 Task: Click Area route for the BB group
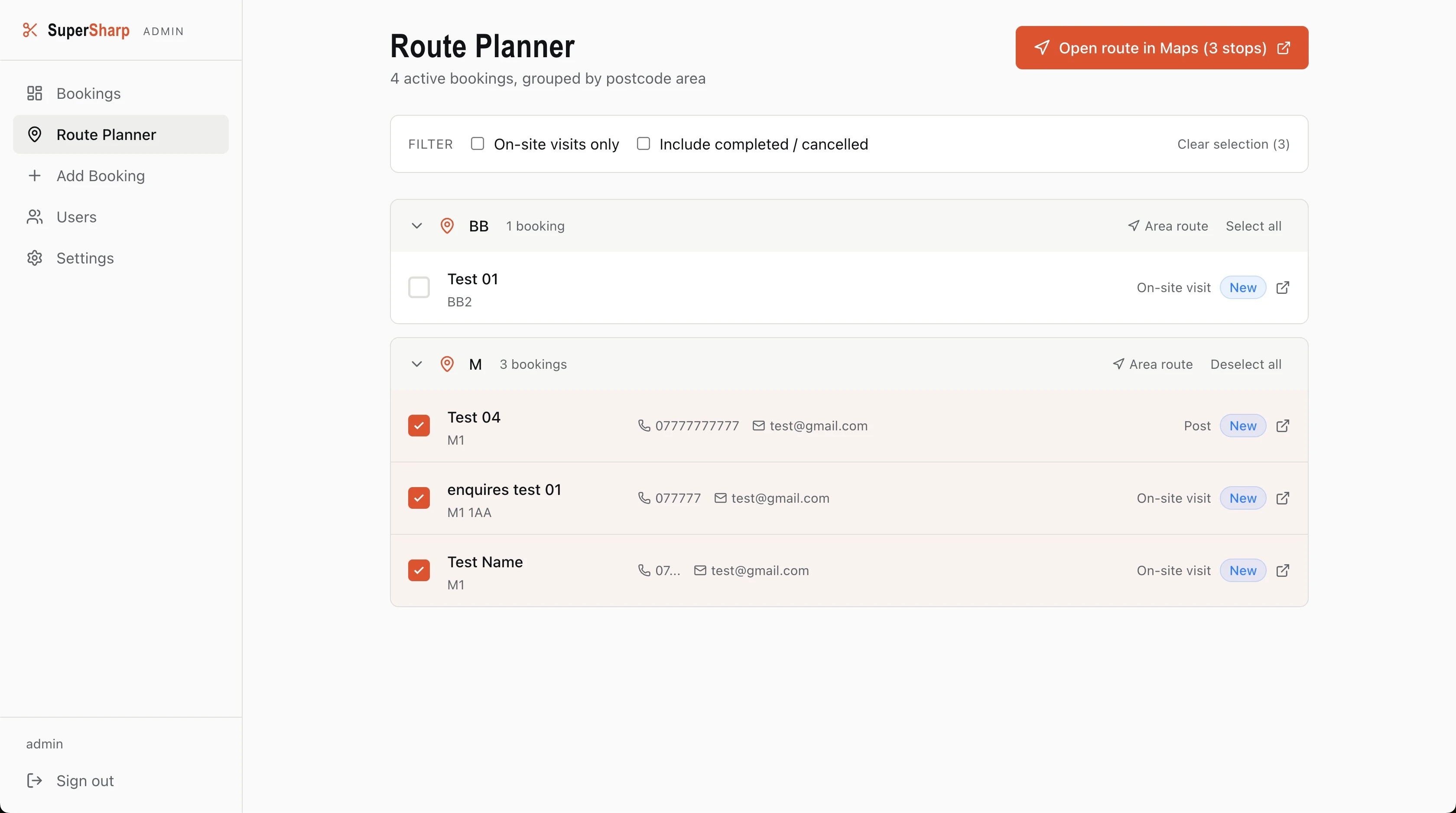1168,226
